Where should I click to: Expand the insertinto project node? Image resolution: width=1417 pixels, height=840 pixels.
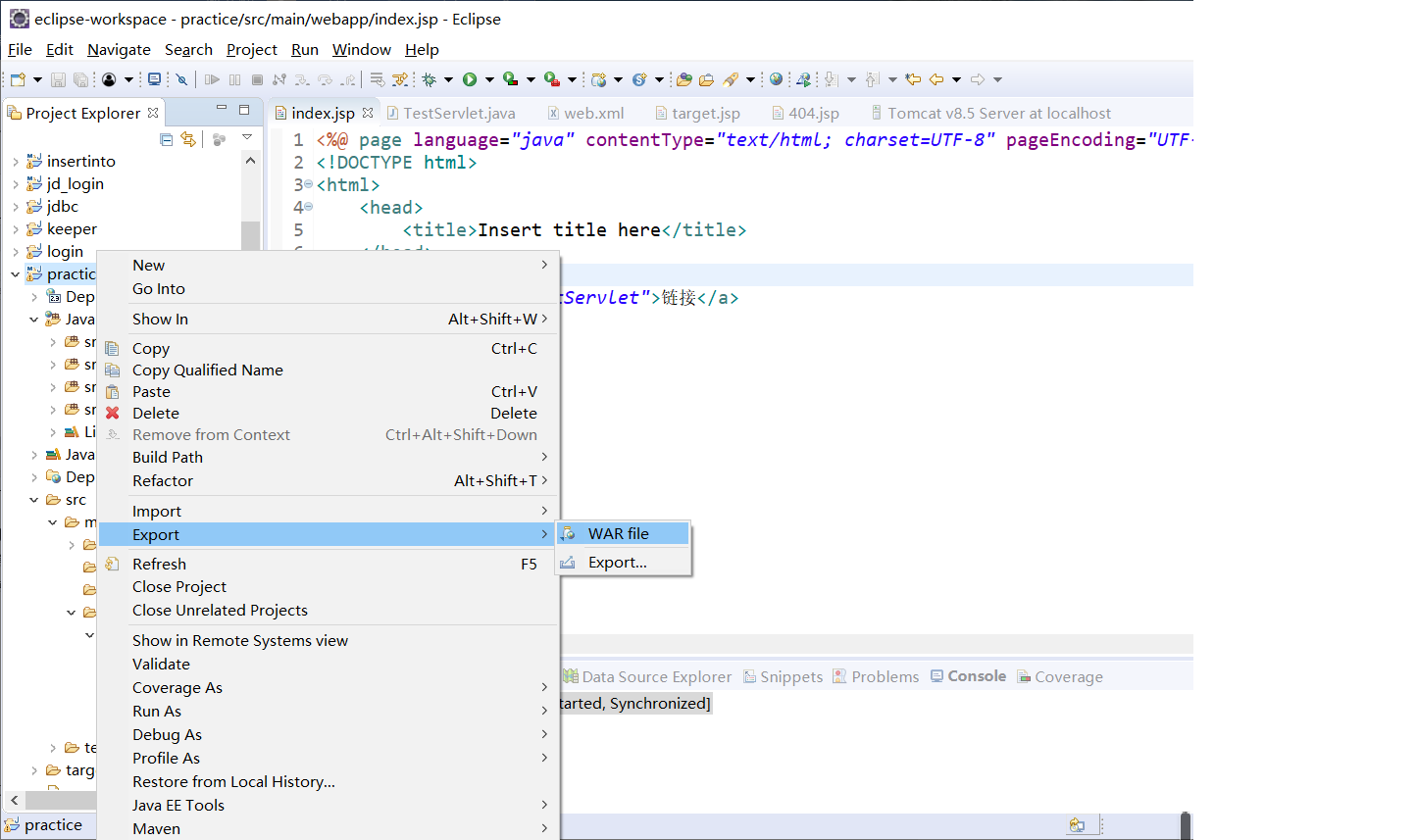16,162
